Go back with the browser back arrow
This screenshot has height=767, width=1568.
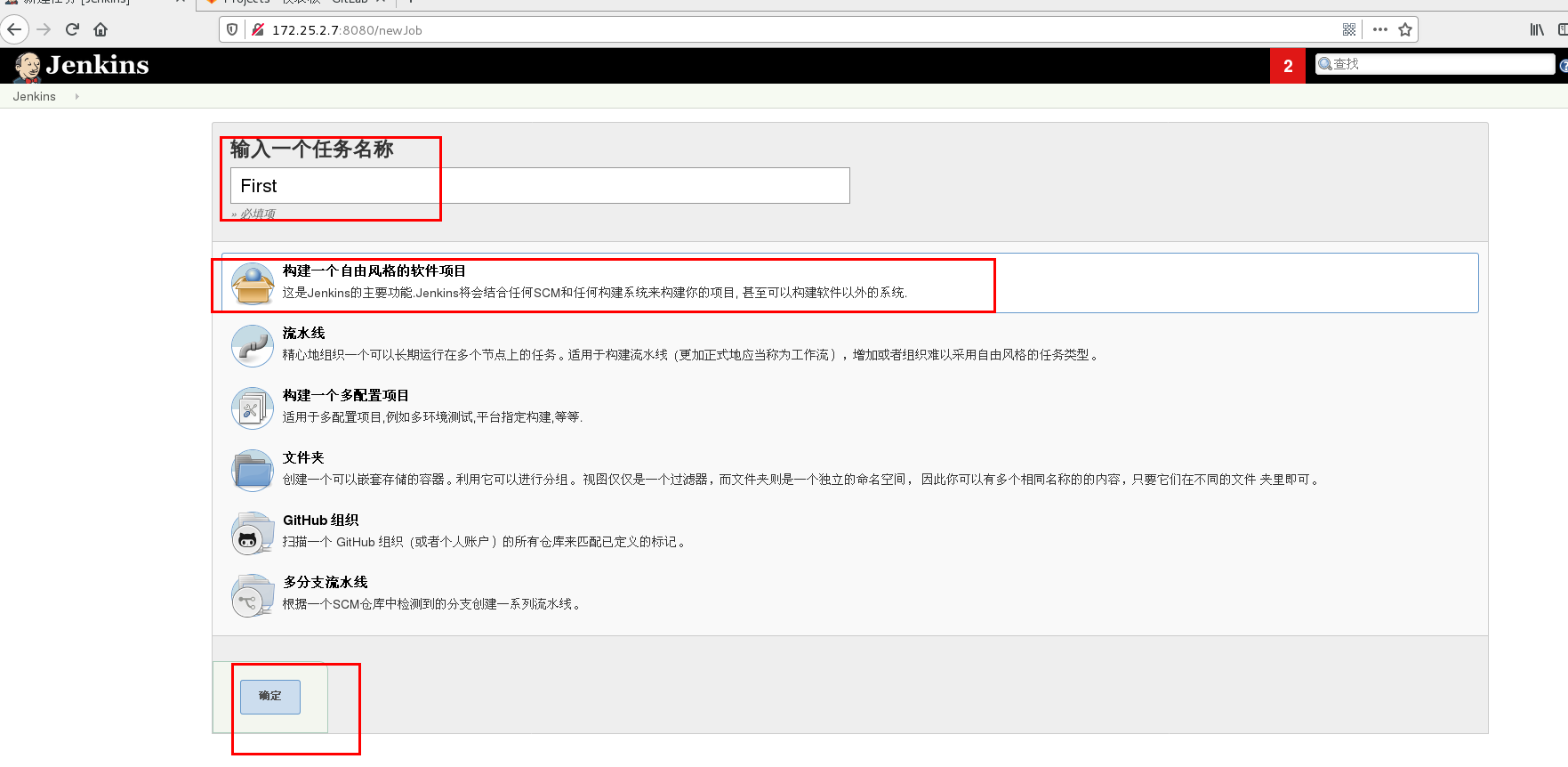tap(14, 29)
